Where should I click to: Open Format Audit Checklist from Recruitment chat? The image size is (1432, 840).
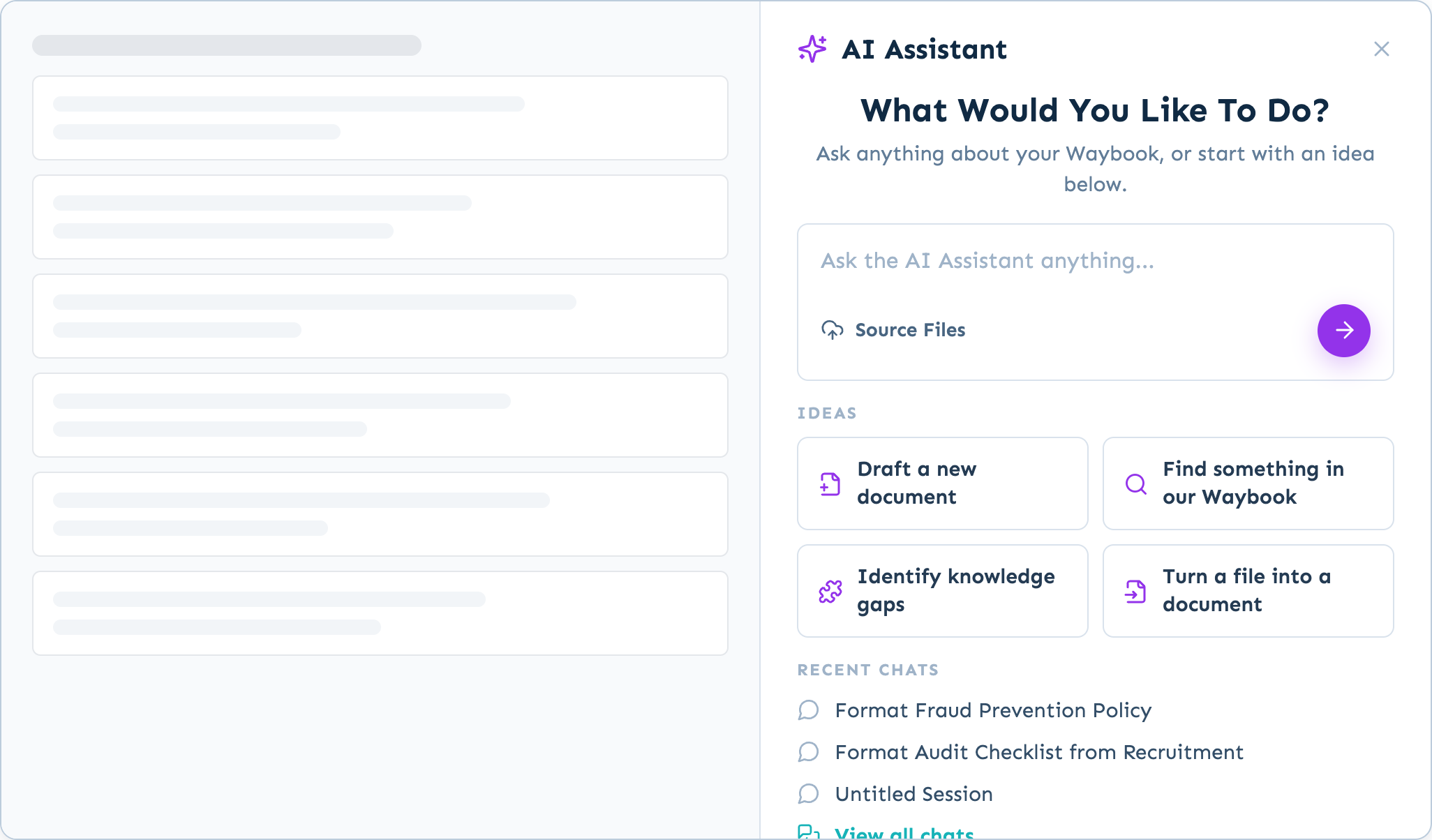pyautogui.click(x=1039, y=752)
